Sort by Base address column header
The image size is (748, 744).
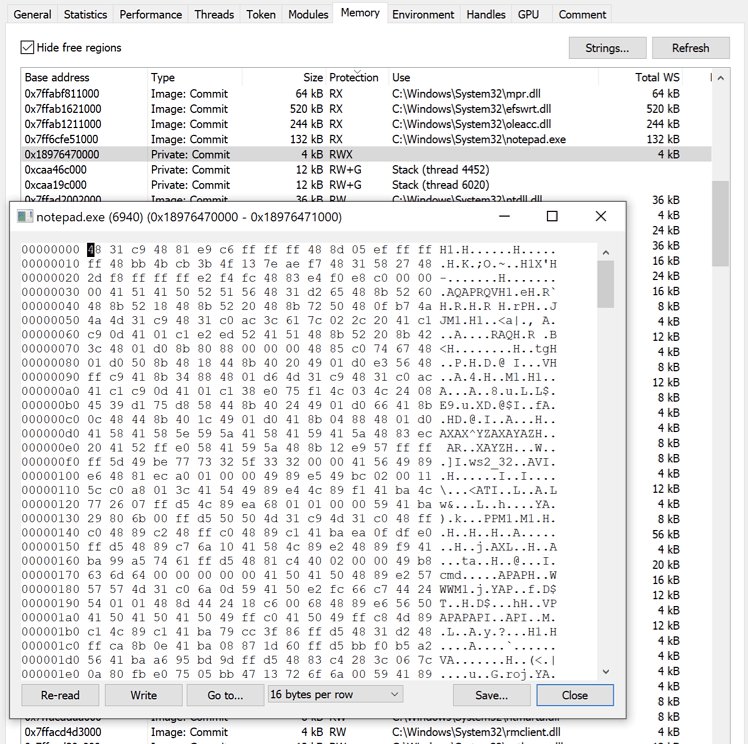point(84,77)
